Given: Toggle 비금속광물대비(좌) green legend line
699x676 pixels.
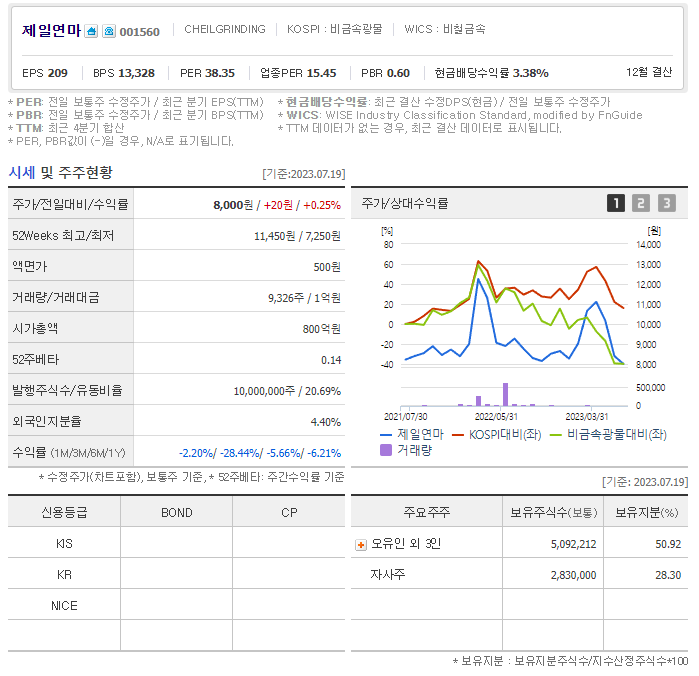Looking at the screenshot, I should point(609,434).
